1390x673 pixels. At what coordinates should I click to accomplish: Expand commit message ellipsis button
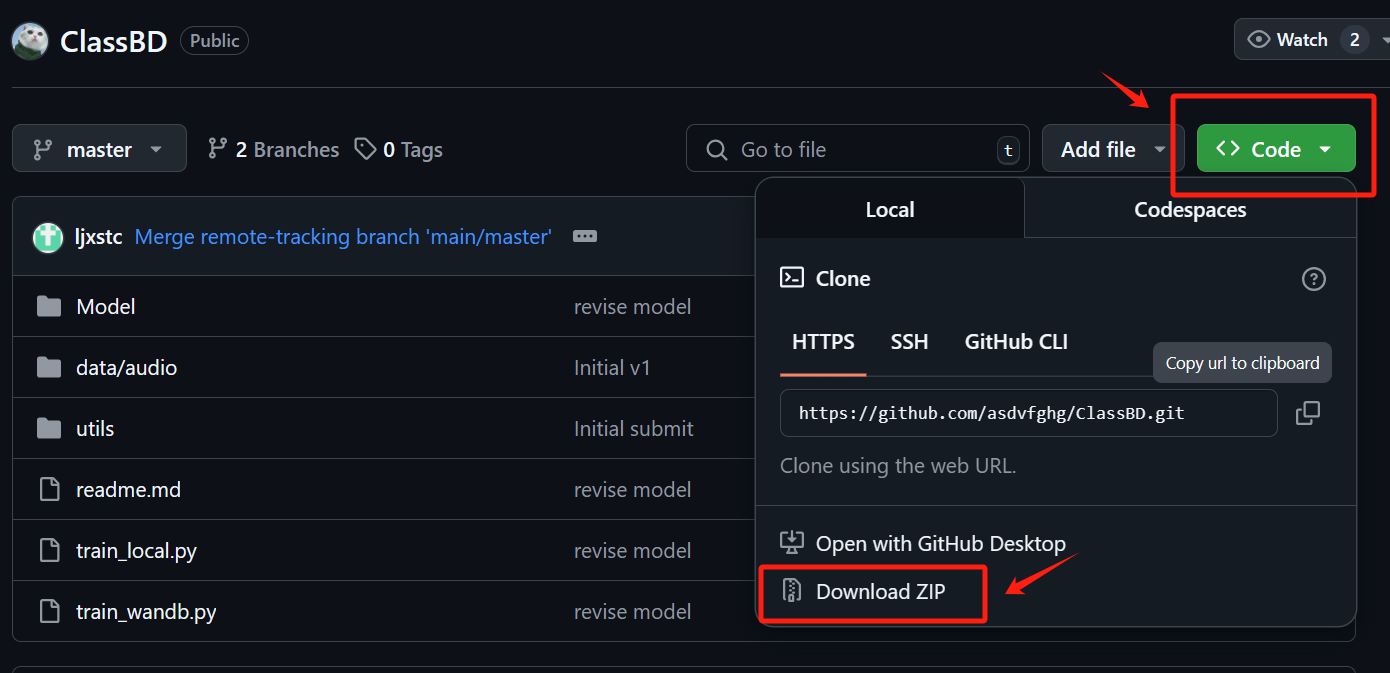tap(585, 236)
